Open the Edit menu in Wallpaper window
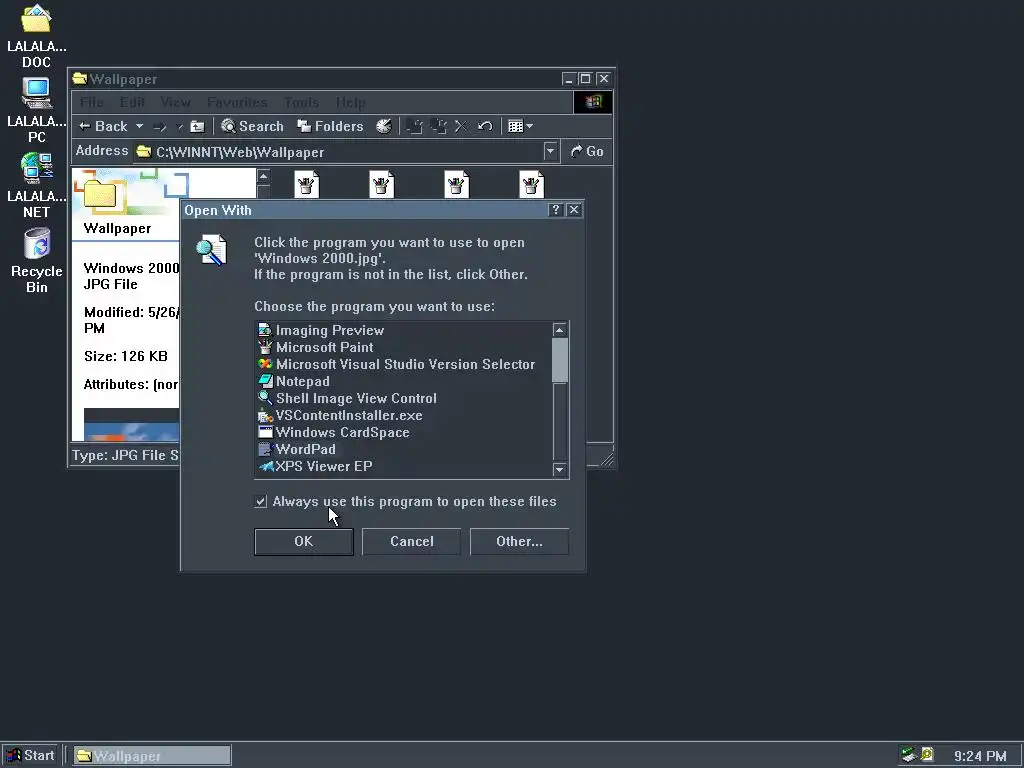This screenshot has height=768, width=1024. pyautogui.click(x=132, y=103)
